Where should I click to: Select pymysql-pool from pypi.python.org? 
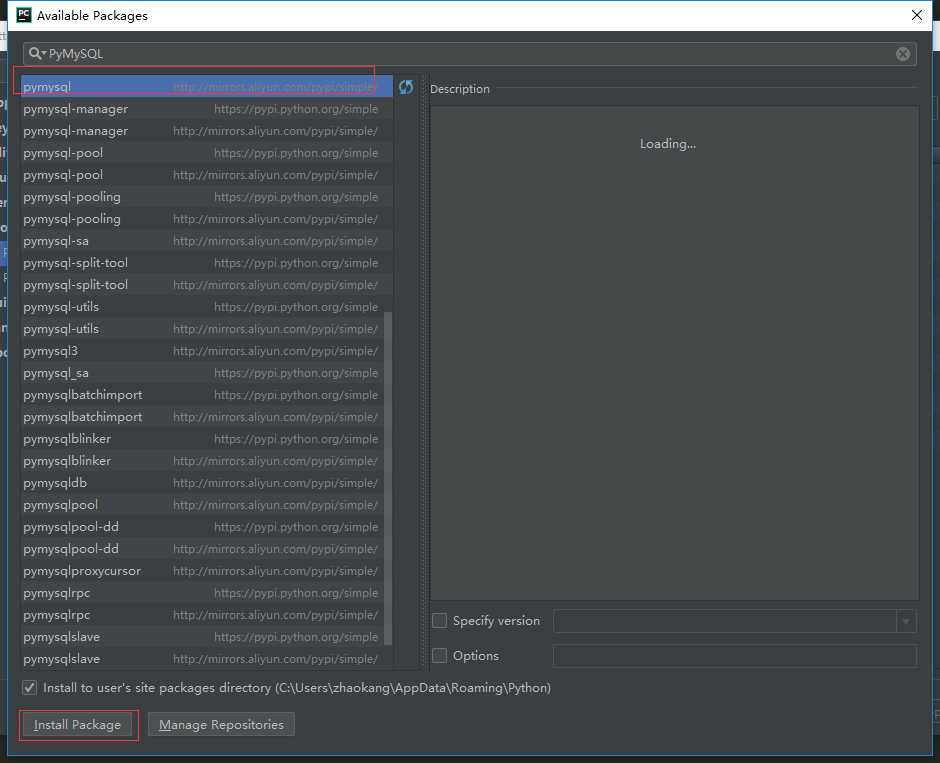(207, 153)
